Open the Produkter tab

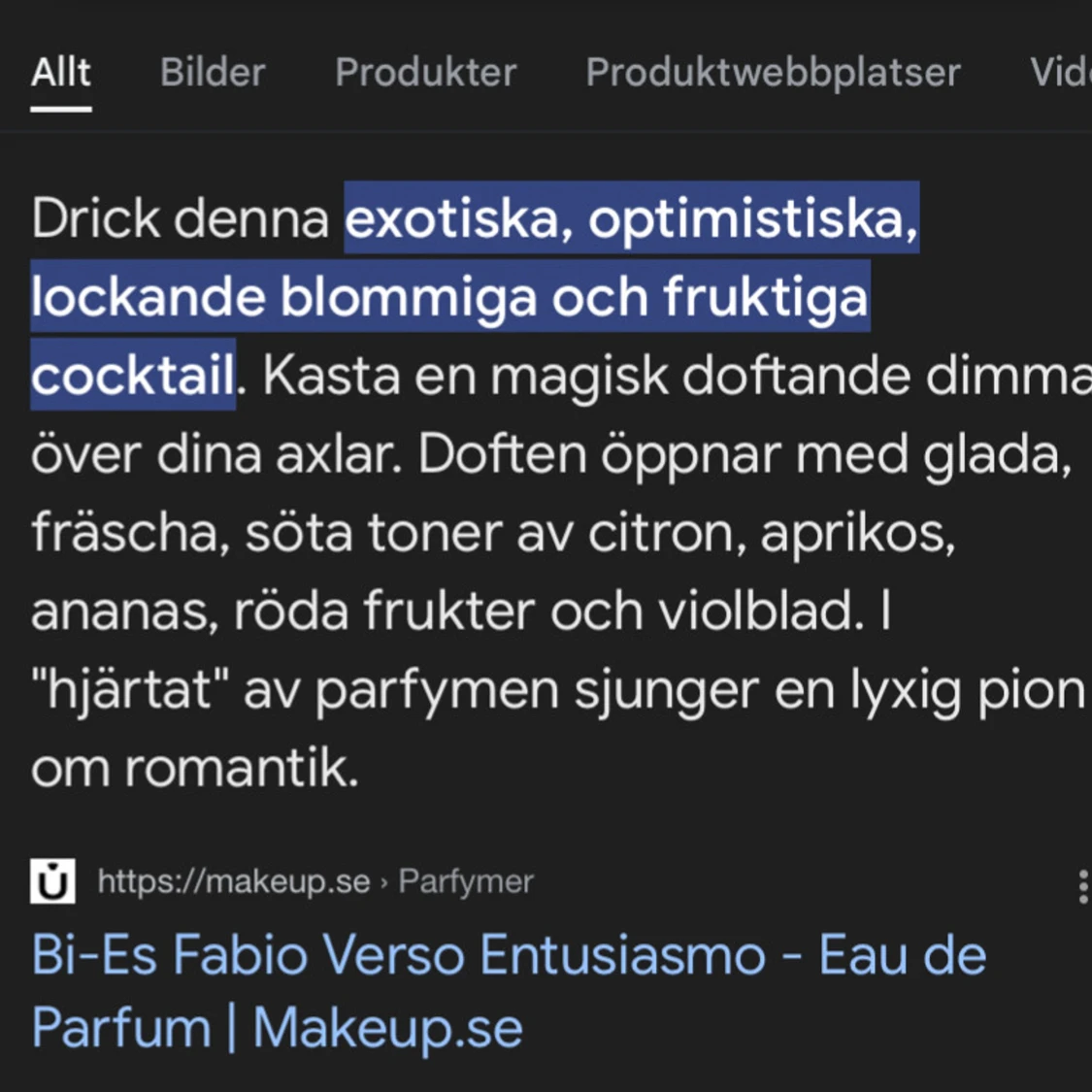point(426,72)
